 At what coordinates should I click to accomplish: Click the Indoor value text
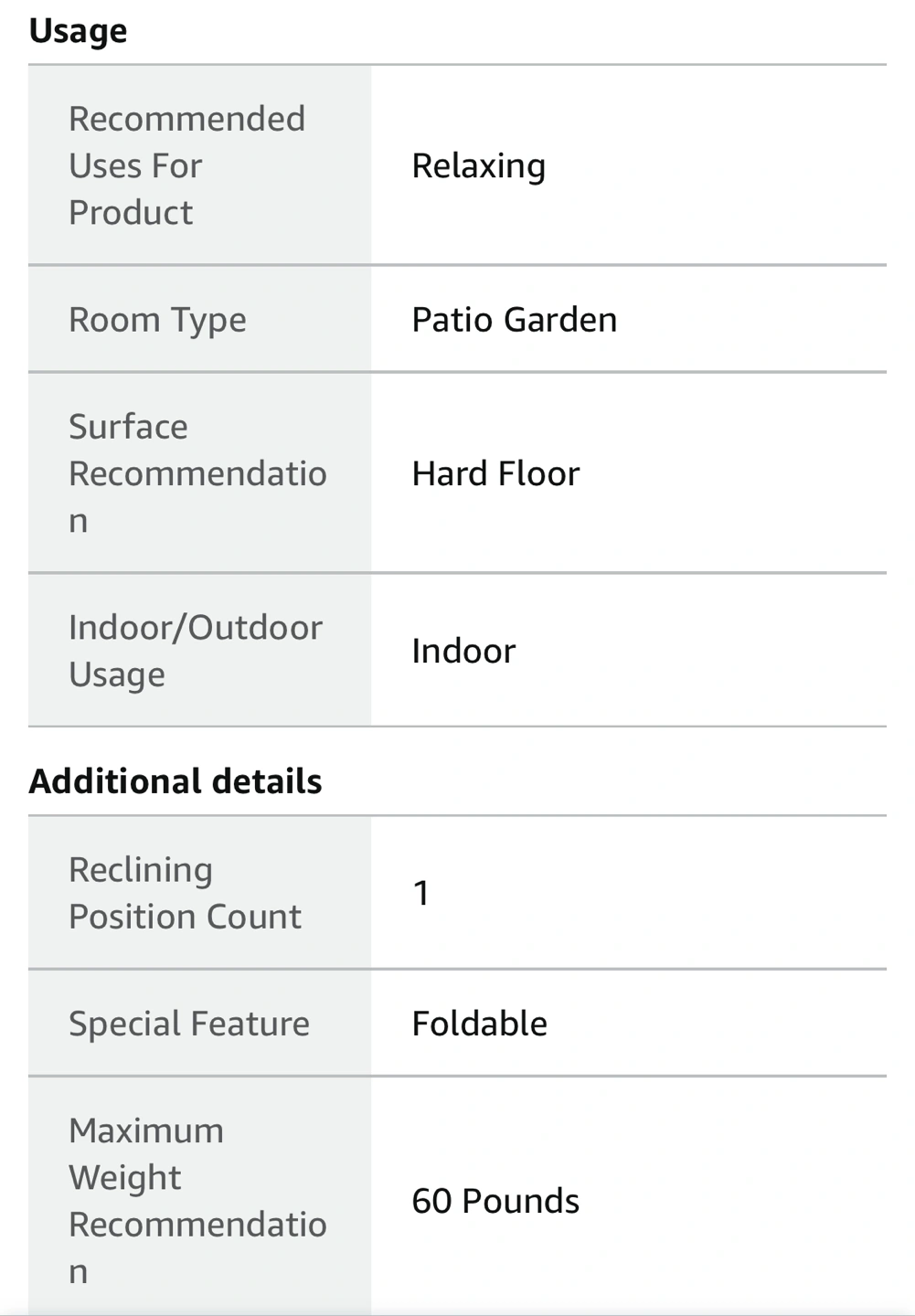463,651
